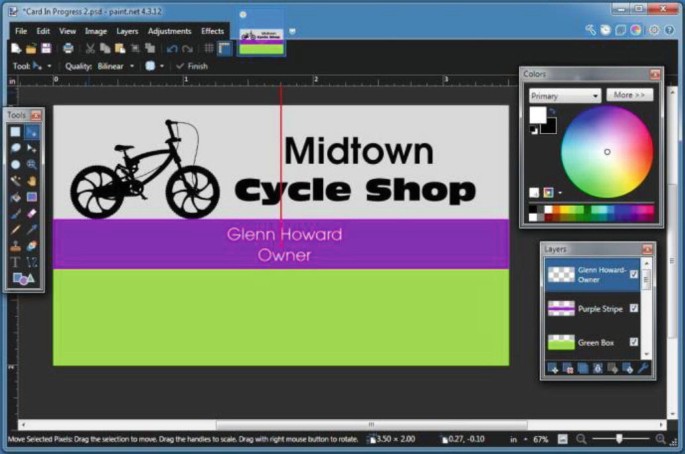The image size is (685, 454).
Task: Click the More >> button in Colors
Action: [629, 95]
